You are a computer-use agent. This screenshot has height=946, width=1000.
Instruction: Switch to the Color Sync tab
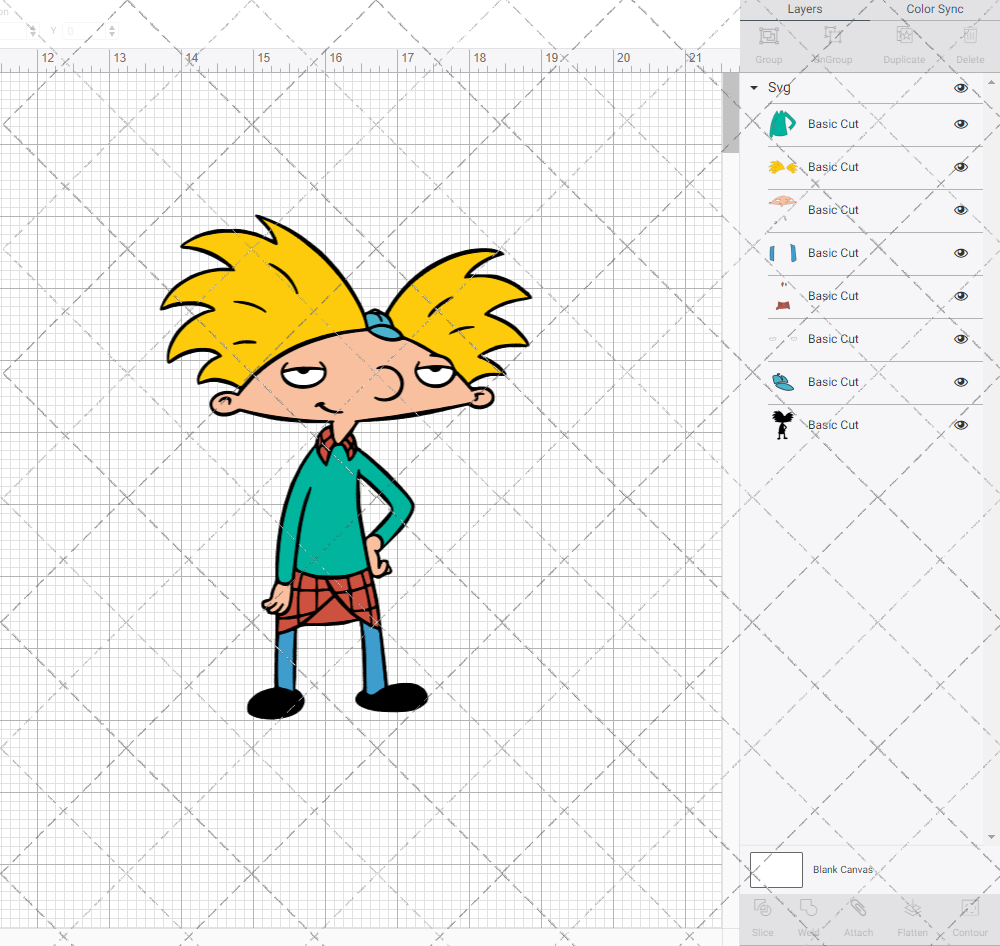(x=934, y=9)
